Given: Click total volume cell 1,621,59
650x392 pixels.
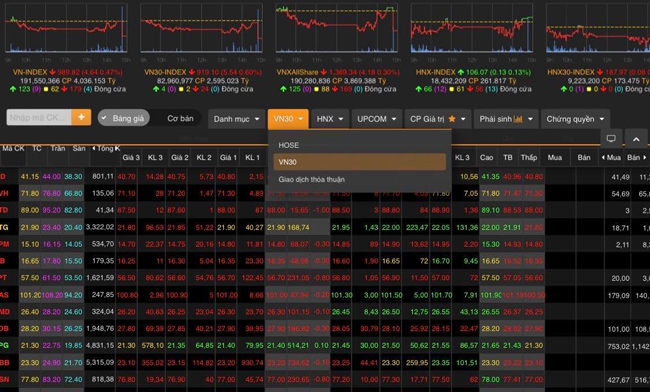Looking at the screenshot, I should pyautogui.click(x=100, y=278).
